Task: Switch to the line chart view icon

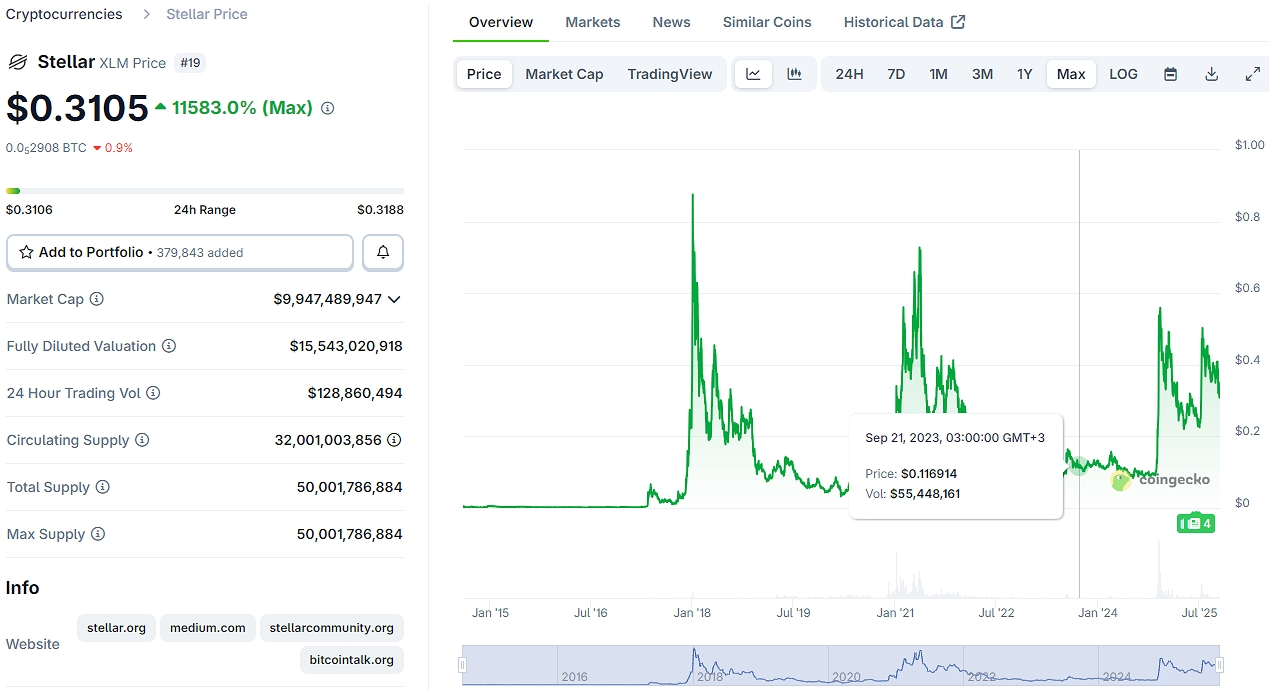Action: [x=753, y=74]
